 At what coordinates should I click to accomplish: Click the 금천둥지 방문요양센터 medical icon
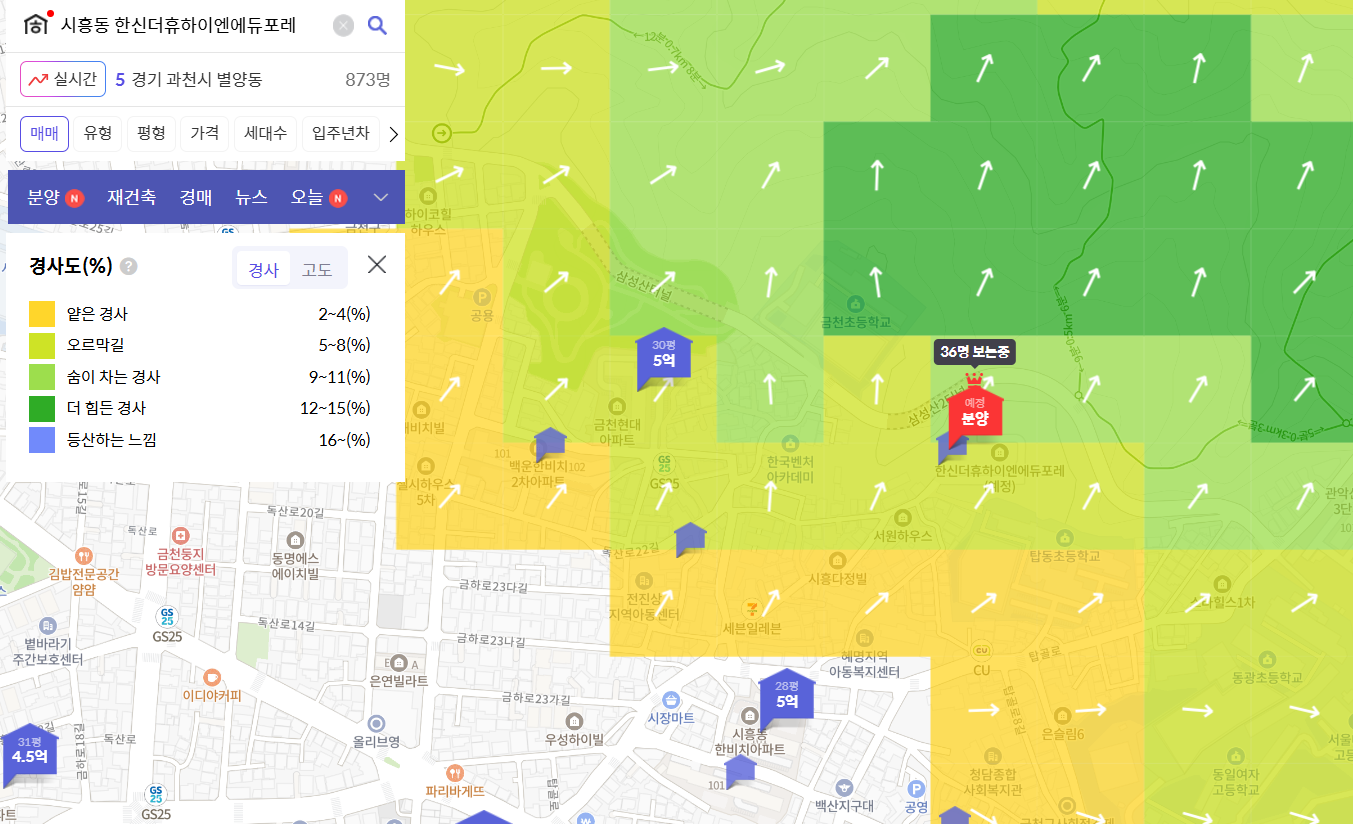tap(180, 535)
